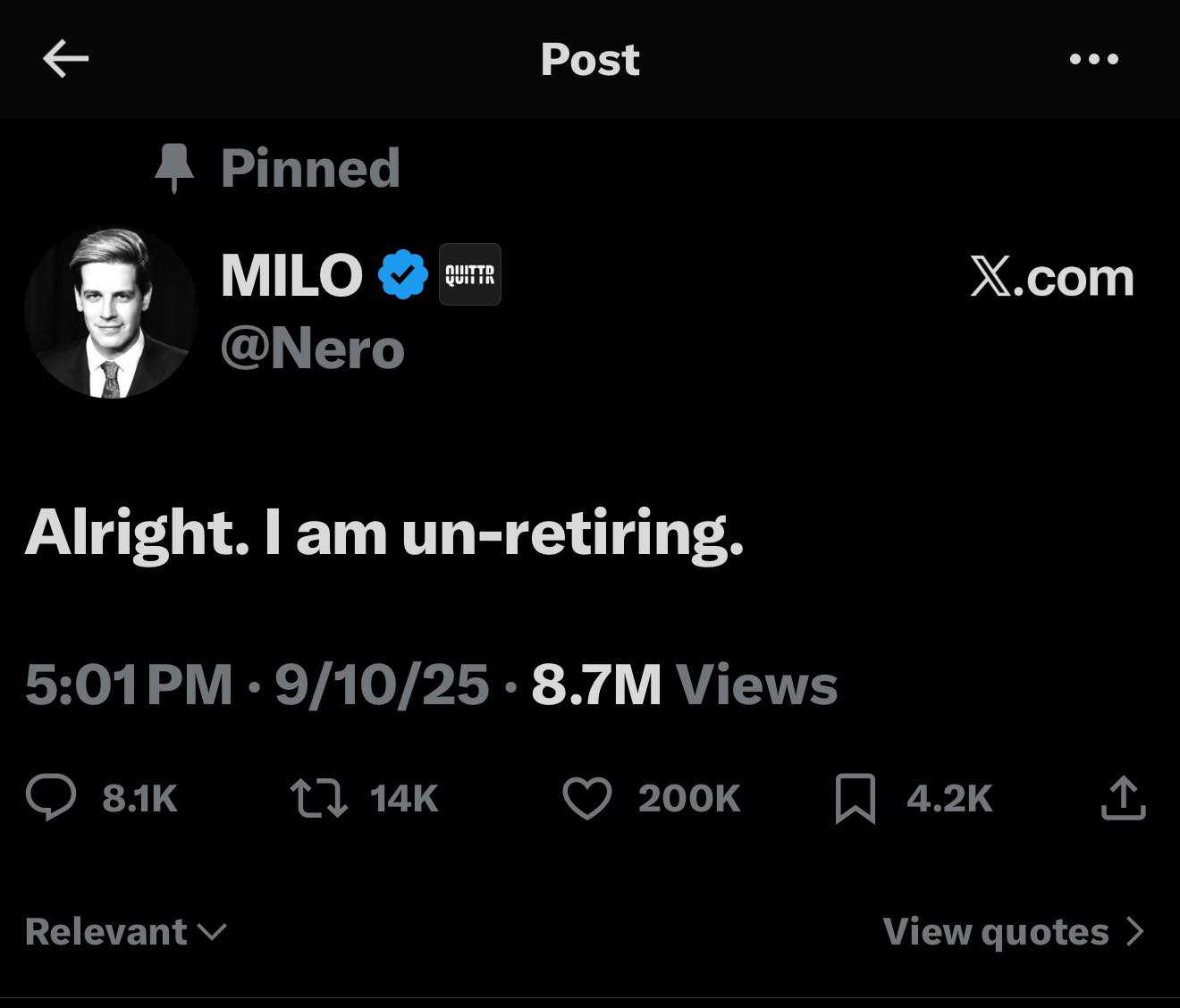Repost this post using the arrows icon
The width and height of the screenshot is (1180, 1008).
319,798
